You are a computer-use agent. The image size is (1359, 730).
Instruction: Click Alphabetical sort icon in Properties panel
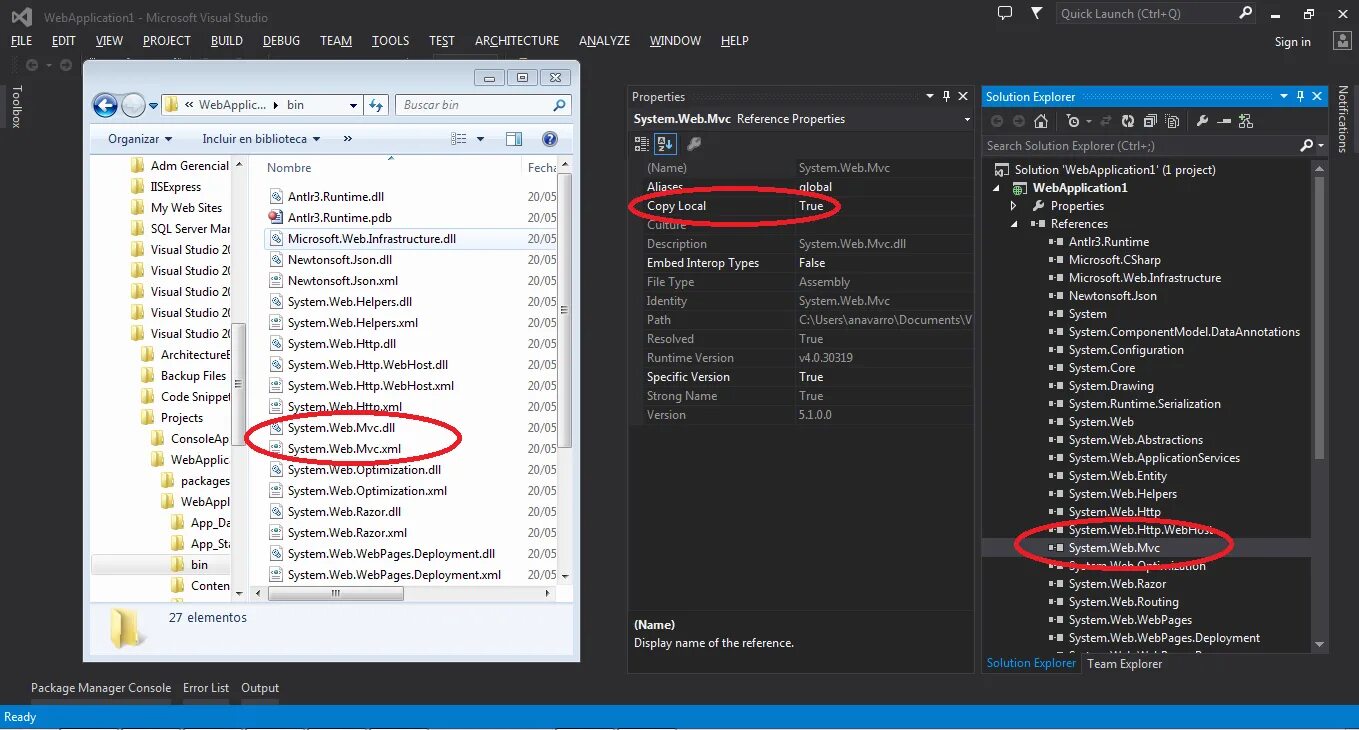[664, 144]
